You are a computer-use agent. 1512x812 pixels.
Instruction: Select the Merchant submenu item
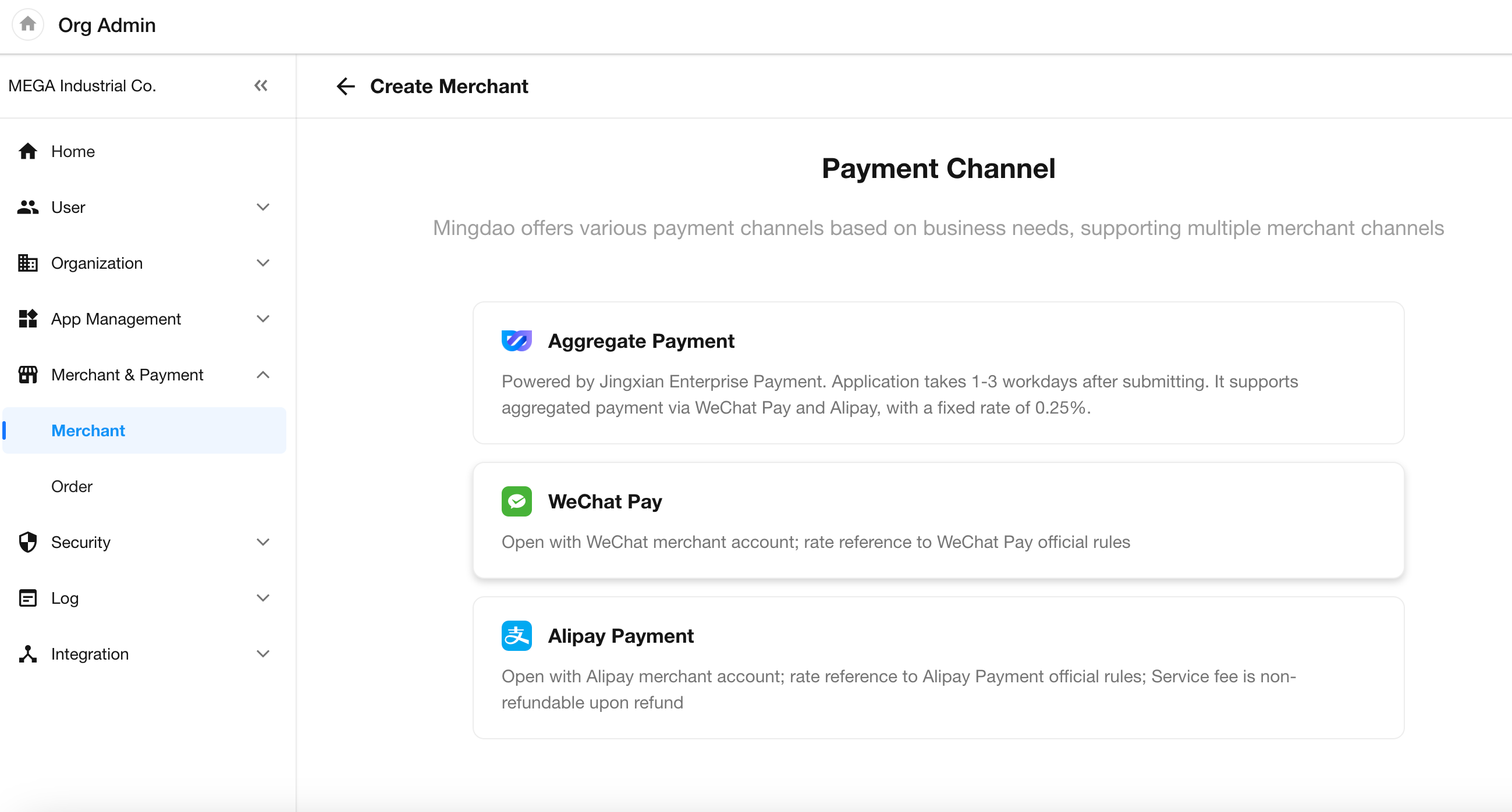click(x=144, y=430)
